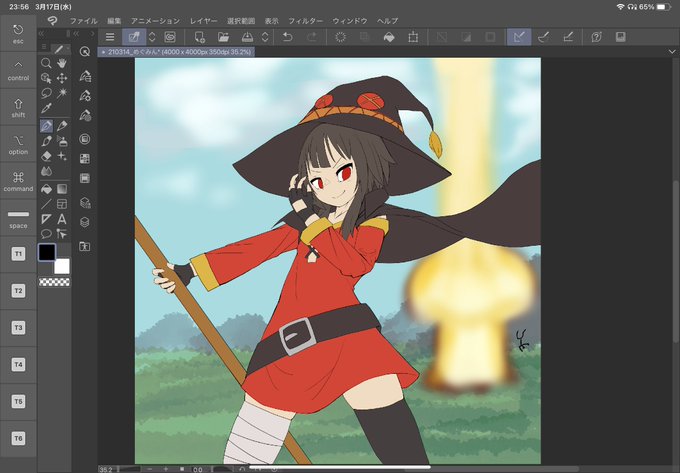The width and height of the screenshot is (680, 473).
Task: Click the Save icon in command bar
Action: tap(247, 37)
